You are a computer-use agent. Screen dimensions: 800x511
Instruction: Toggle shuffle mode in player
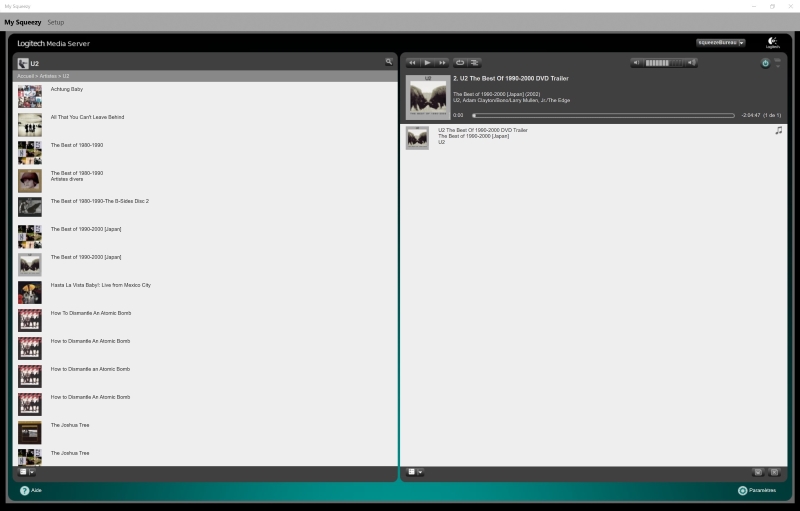point(475,63)
